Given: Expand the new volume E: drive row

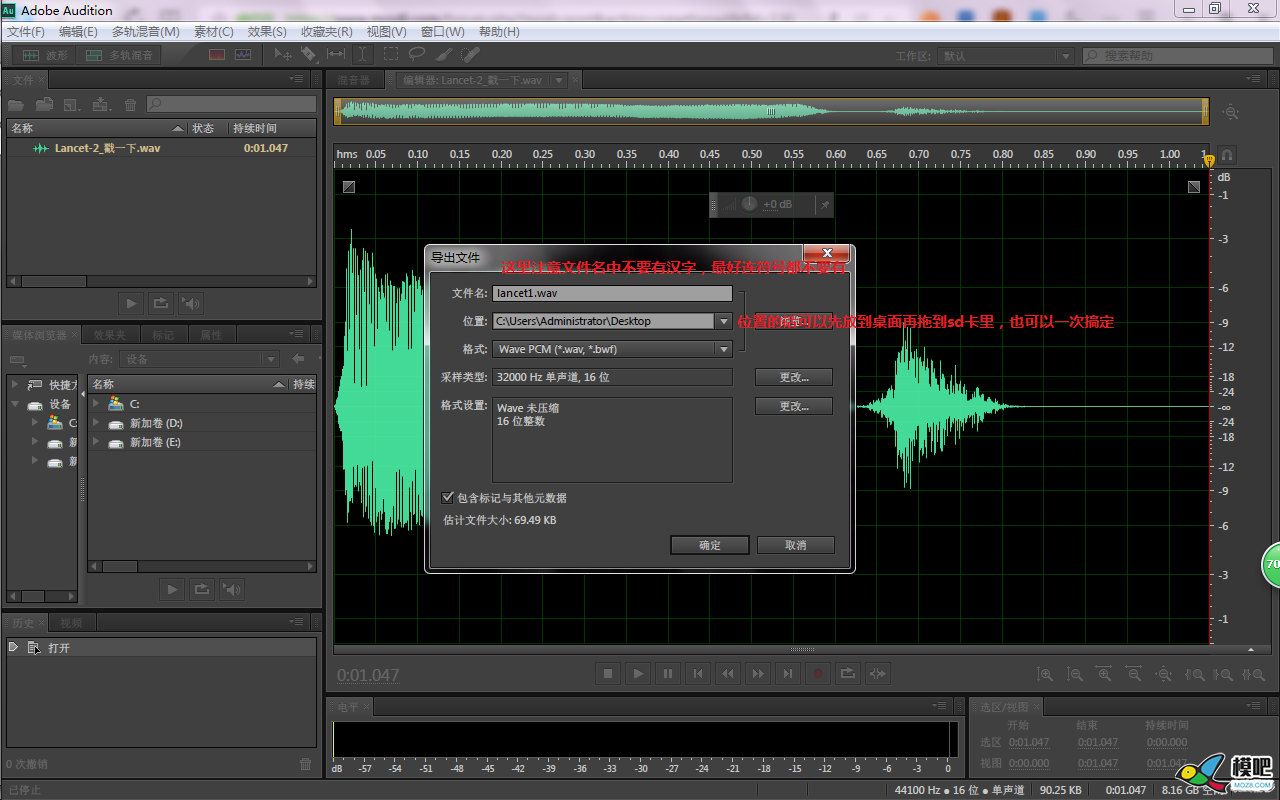Looking at the screenshot, I should tap(97, 442).
